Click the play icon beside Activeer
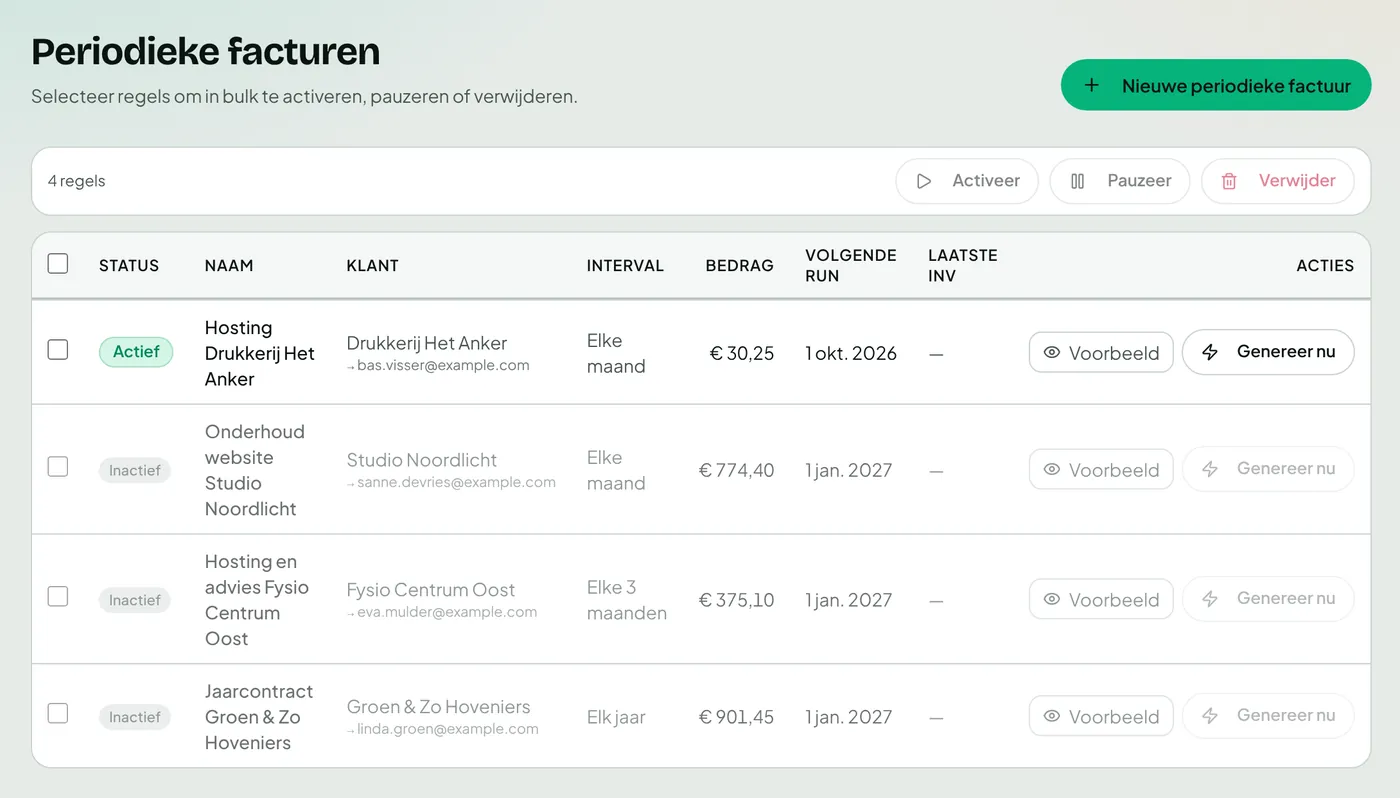The height and width of the screenshot is (798, 1400). 924,181
